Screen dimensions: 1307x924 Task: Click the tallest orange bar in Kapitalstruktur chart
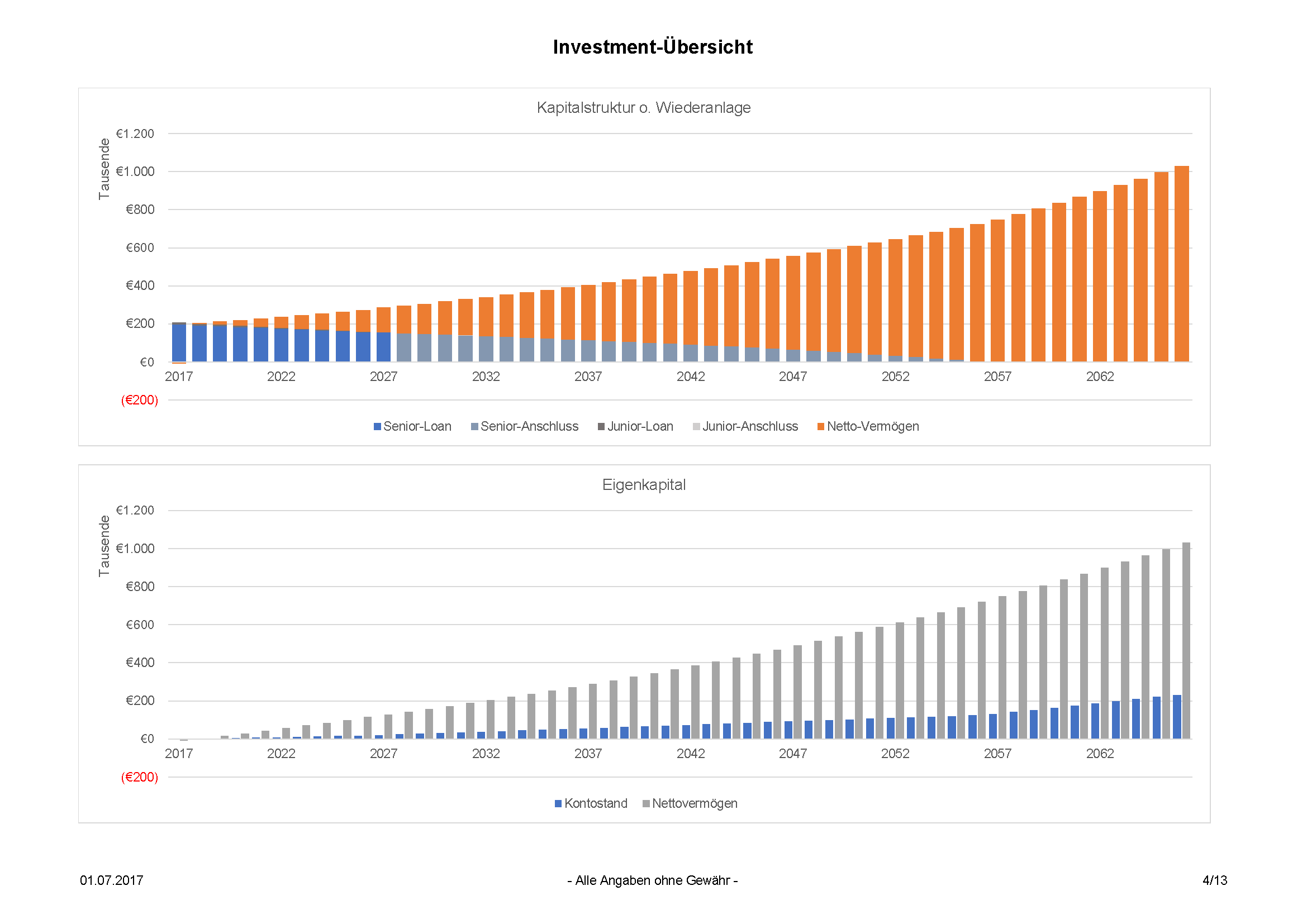coord(1182,264)
